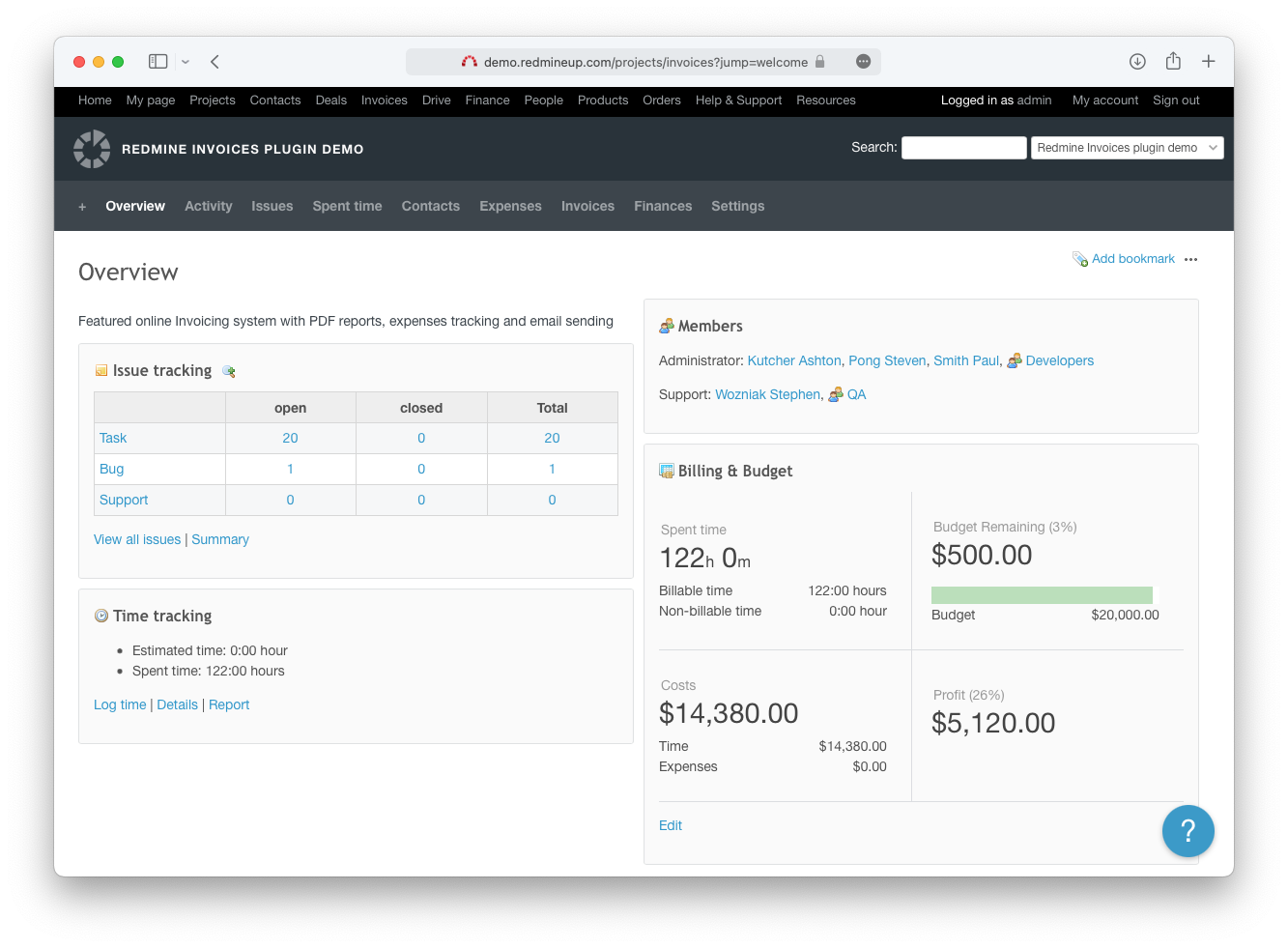Expand the Redmine Invoices plugin demo dropdown
1288x948 pixels.
1127,148
